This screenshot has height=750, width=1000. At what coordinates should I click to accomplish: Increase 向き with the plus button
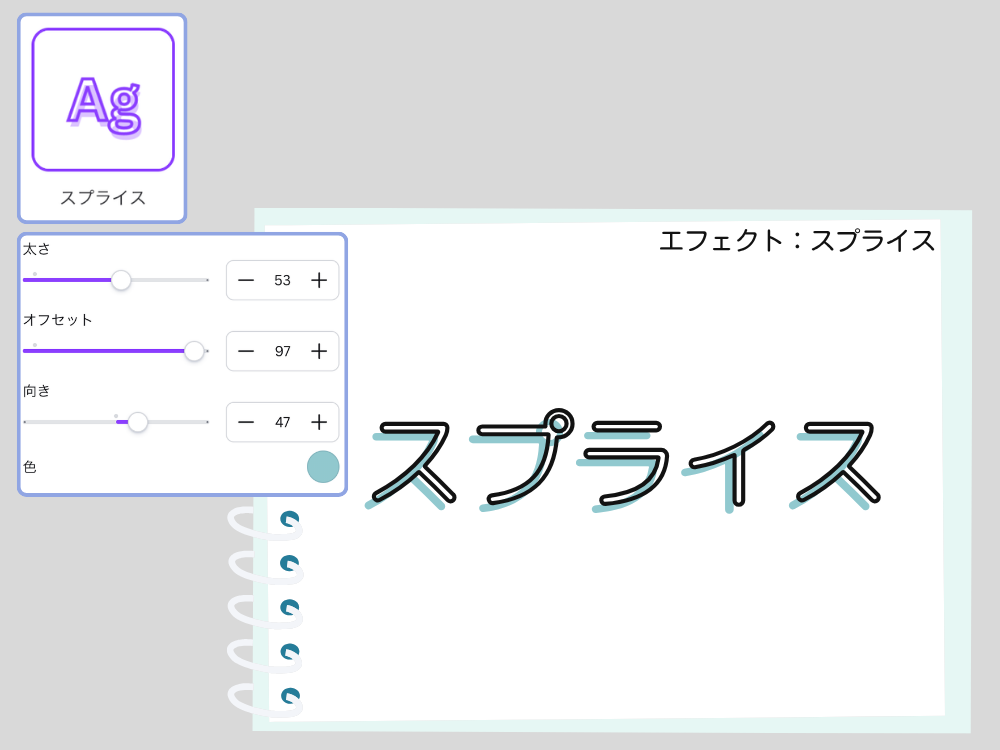[319, 422]
